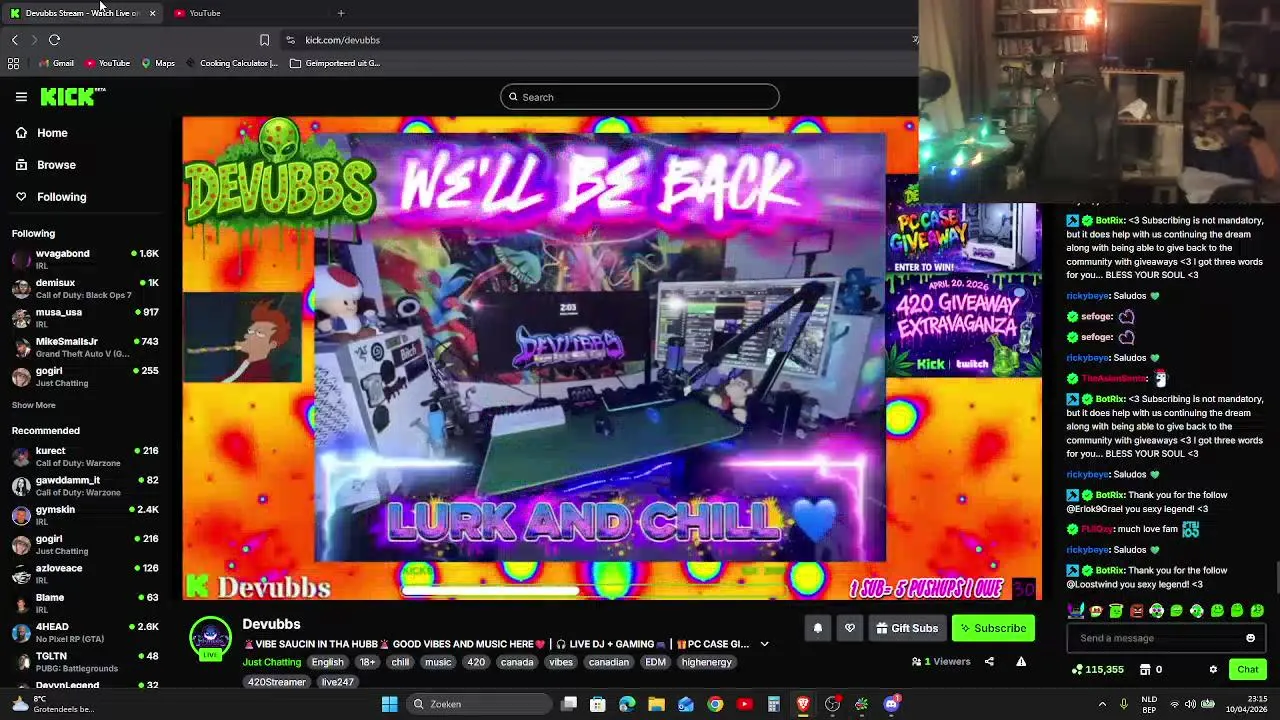Select the English tag
Image resolution: width=1280 pixels, height=720 pixels.
click(327, 662)
